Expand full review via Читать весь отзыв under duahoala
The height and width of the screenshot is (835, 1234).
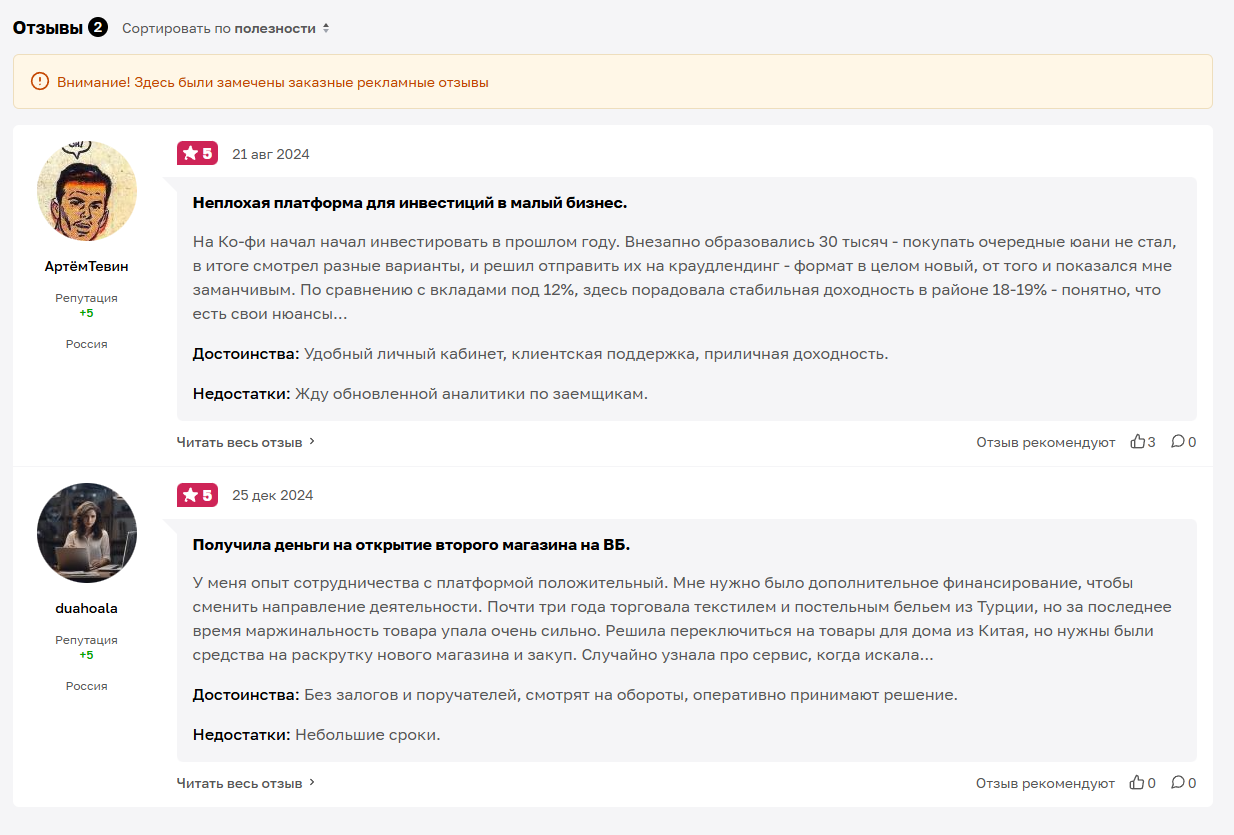click(246, 783)
